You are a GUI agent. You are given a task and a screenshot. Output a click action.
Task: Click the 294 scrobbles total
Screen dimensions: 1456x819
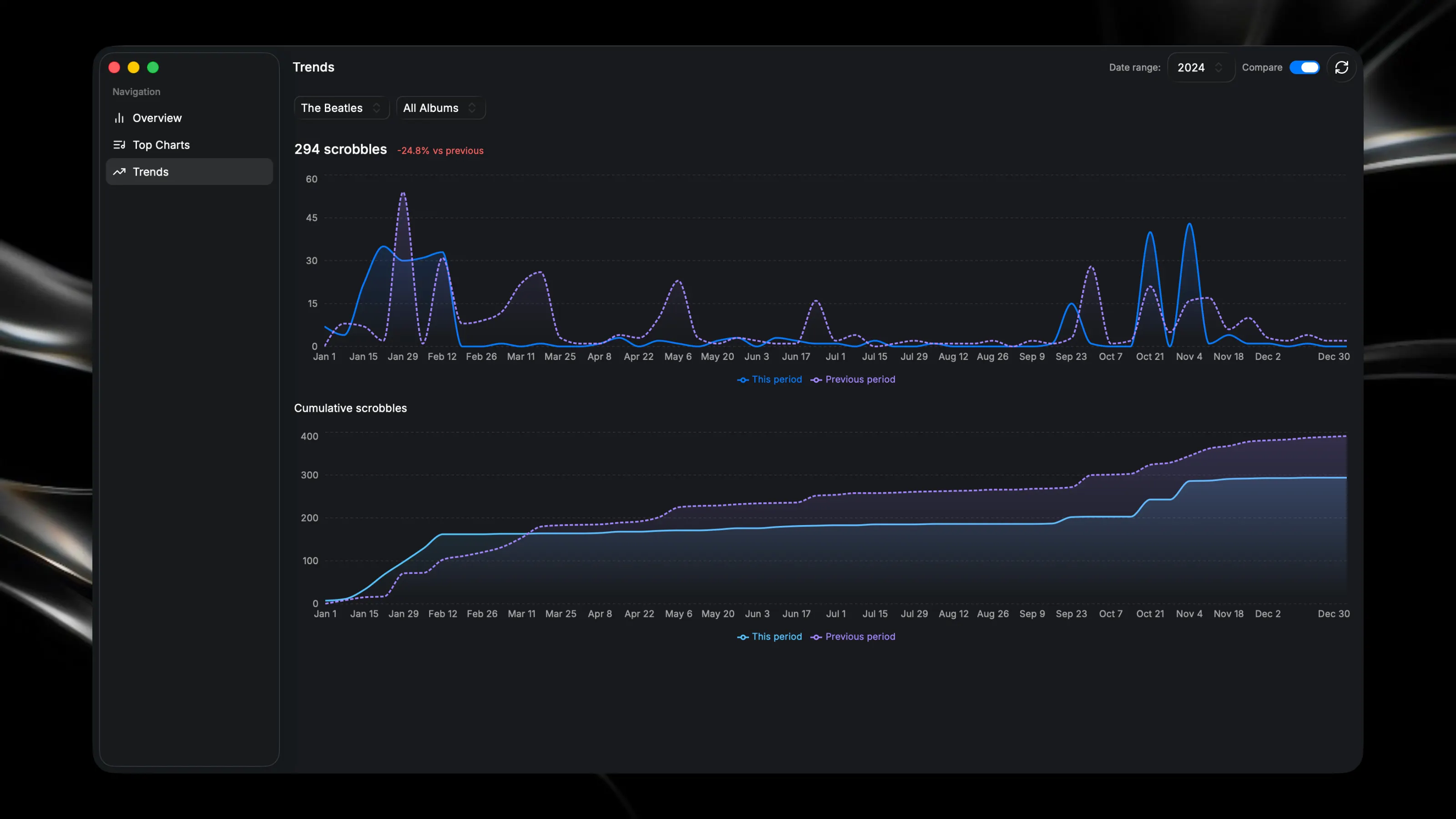340,149
